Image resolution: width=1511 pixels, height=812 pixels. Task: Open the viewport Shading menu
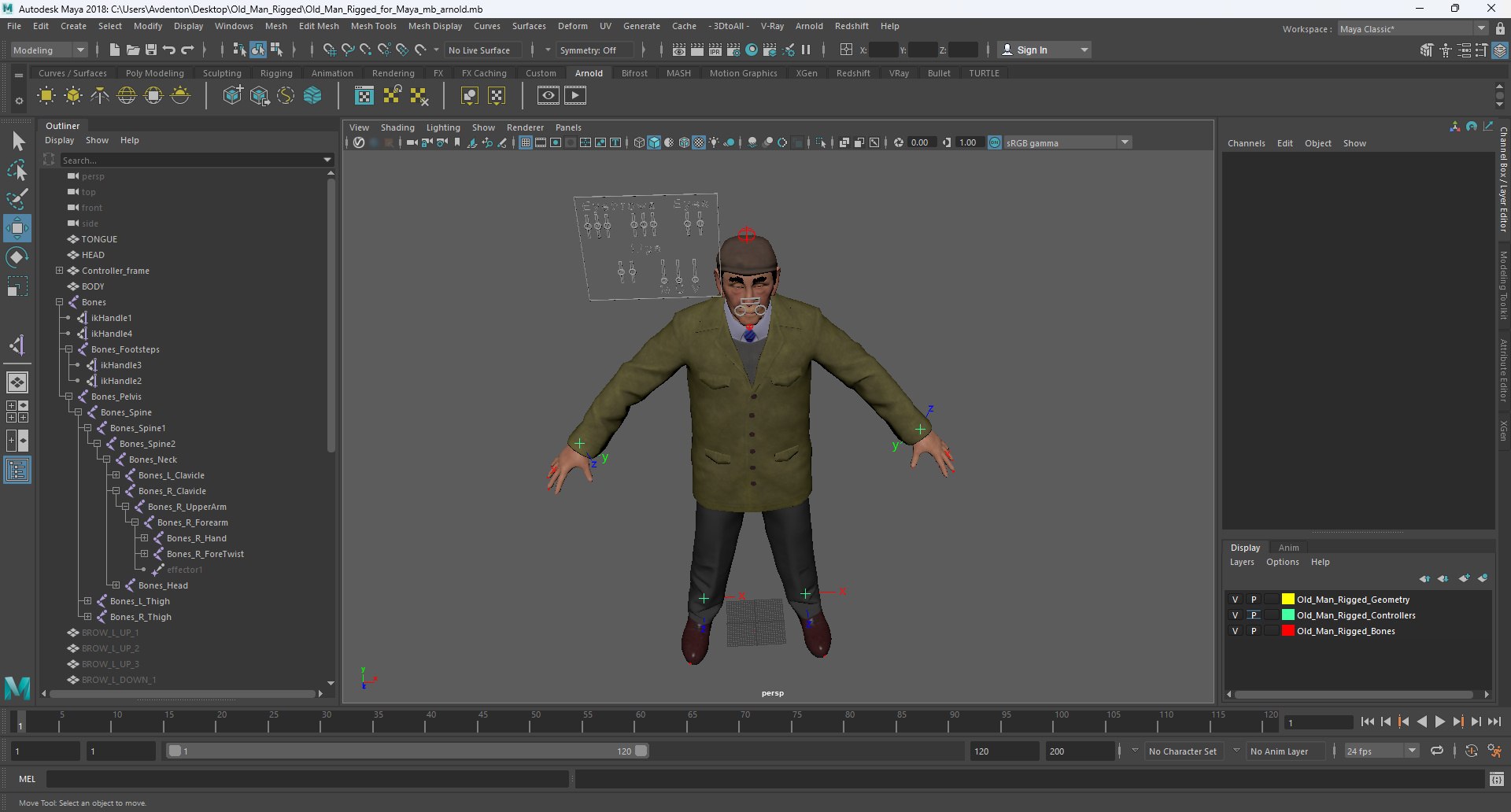click(397, 127)
